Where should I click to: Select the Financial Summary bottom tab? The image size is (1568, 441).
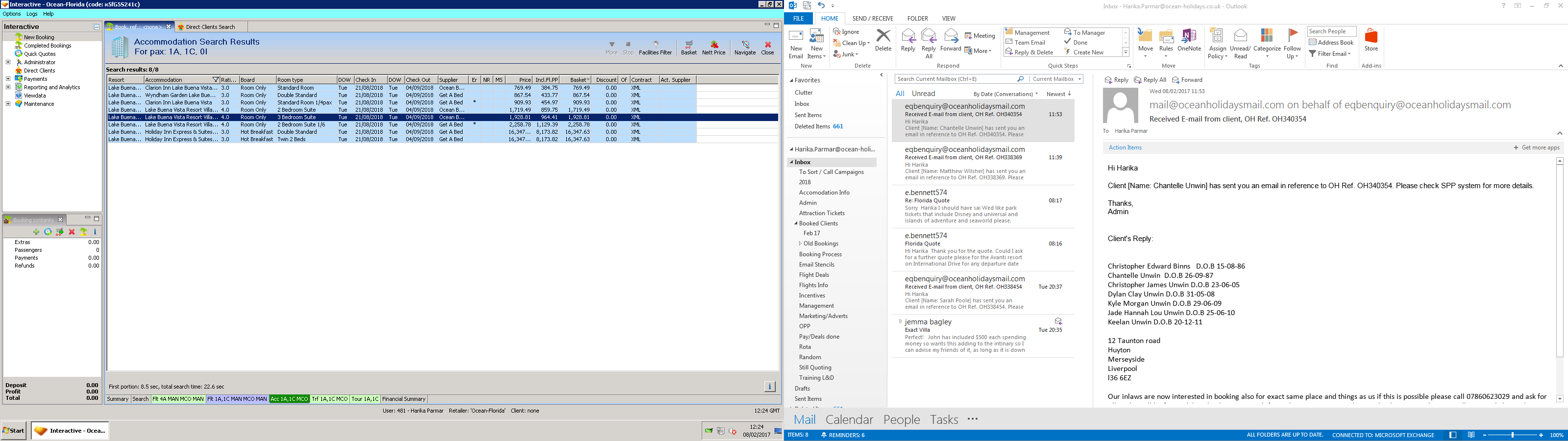pos(404,399)
